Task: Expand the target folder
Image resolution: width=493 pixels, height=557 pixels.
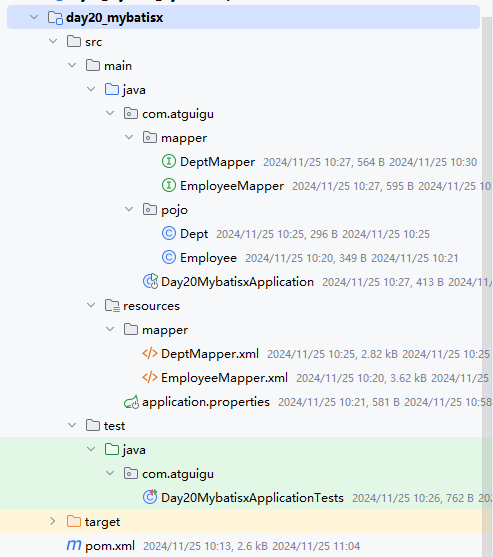Action: 53,521
